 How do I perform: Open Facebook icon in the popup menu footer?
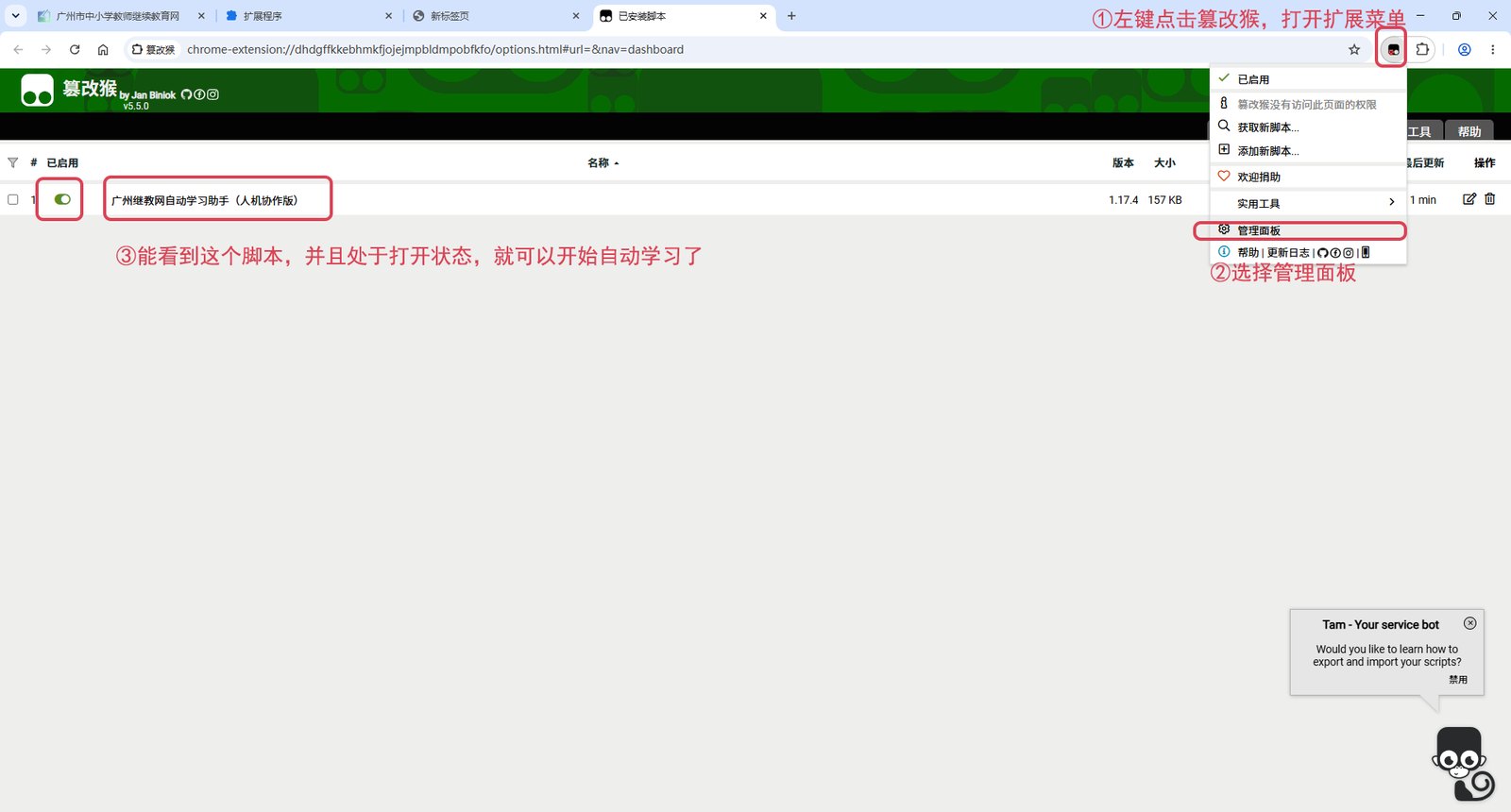1335,253
